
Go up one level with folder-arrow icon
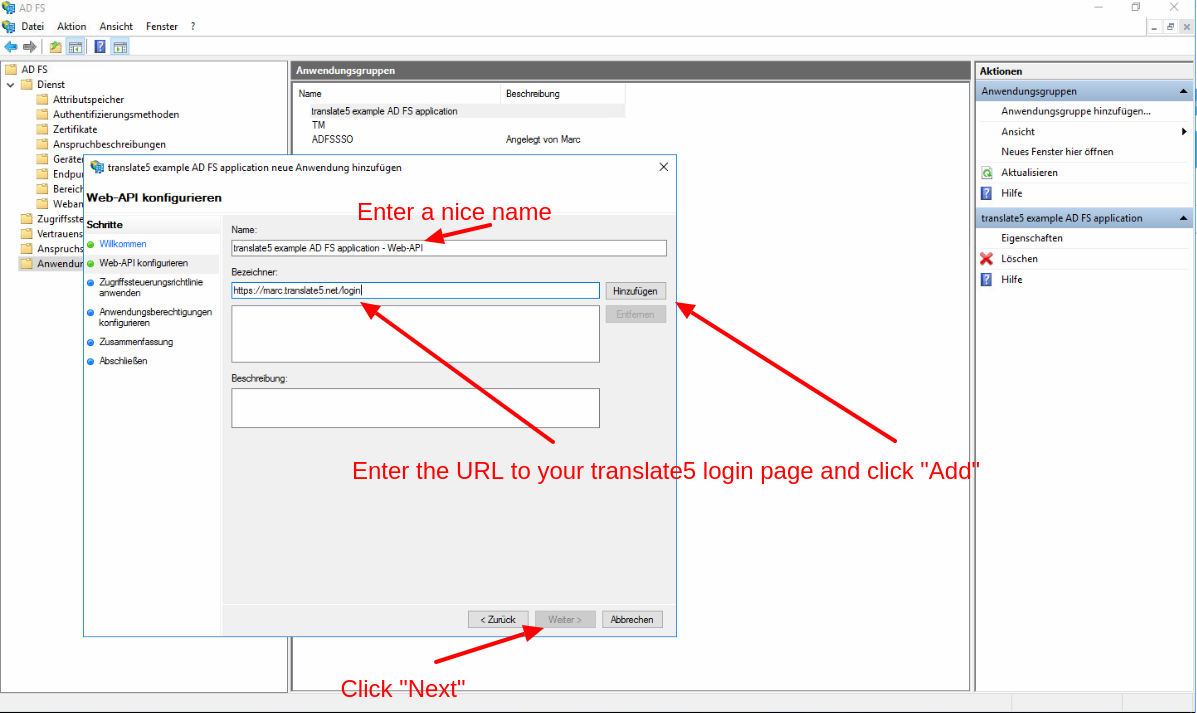pyautogui.click(x=56, y=47)
